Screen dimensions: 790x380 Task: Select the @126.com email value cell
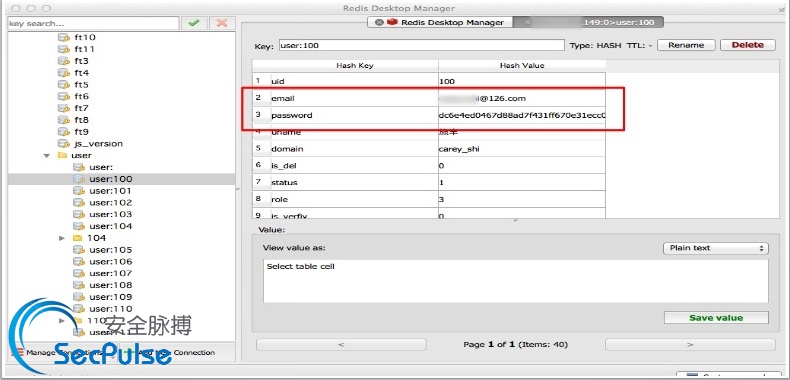(522, 98)
